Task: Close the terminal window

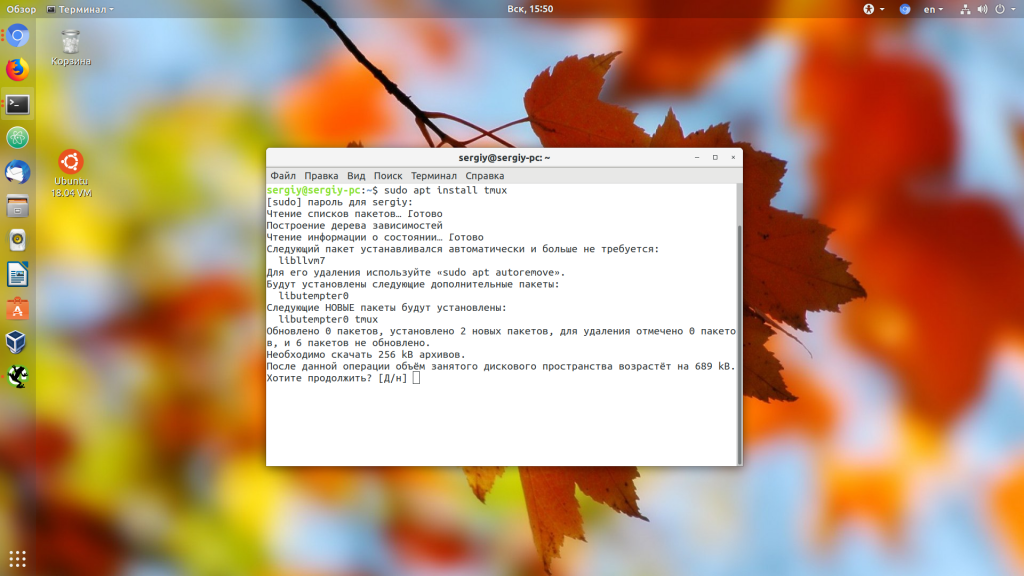Action: 733,157
